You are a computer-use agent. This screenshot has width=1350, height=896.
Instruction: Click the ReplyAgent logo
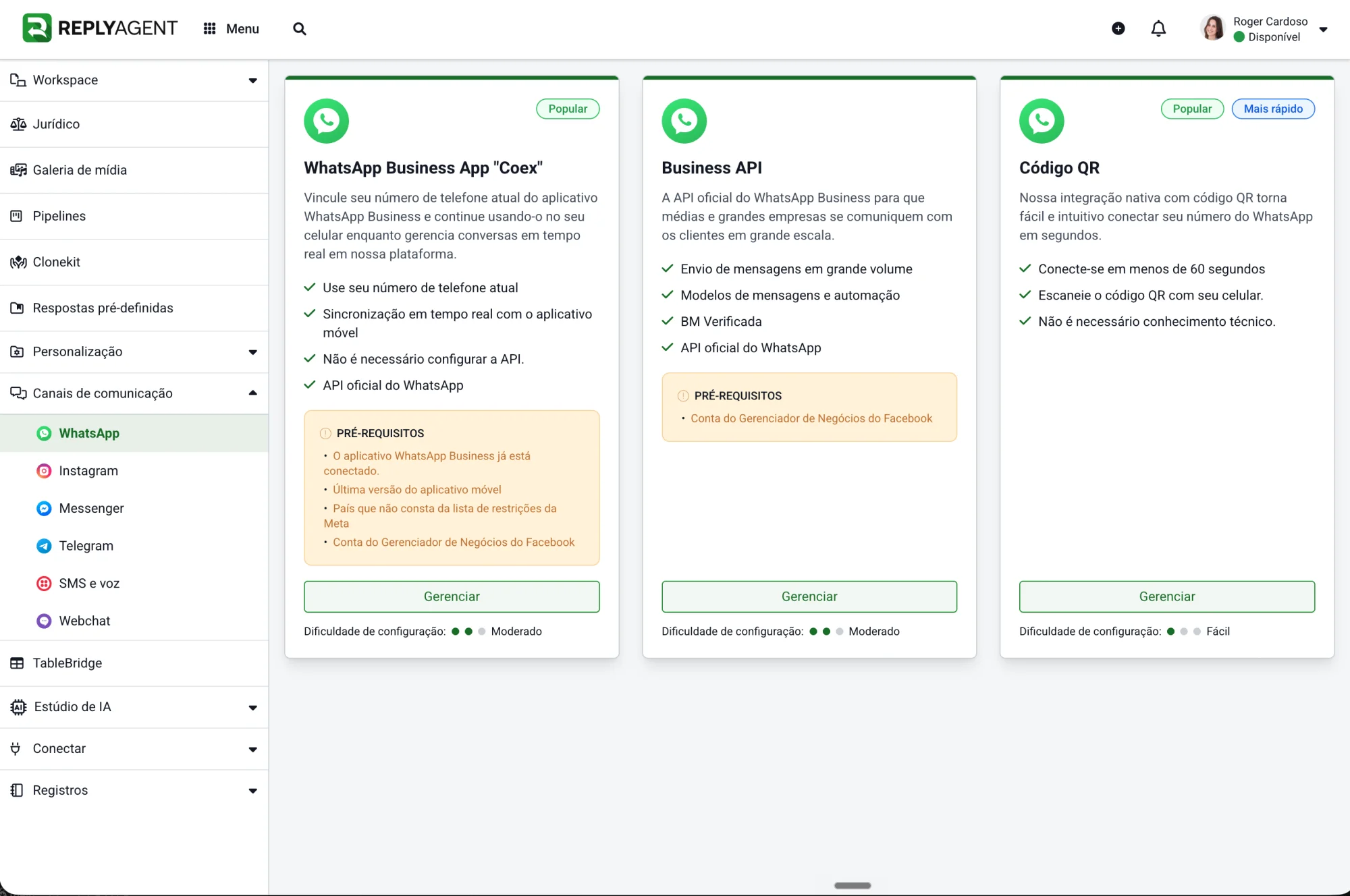click(100, 28)
